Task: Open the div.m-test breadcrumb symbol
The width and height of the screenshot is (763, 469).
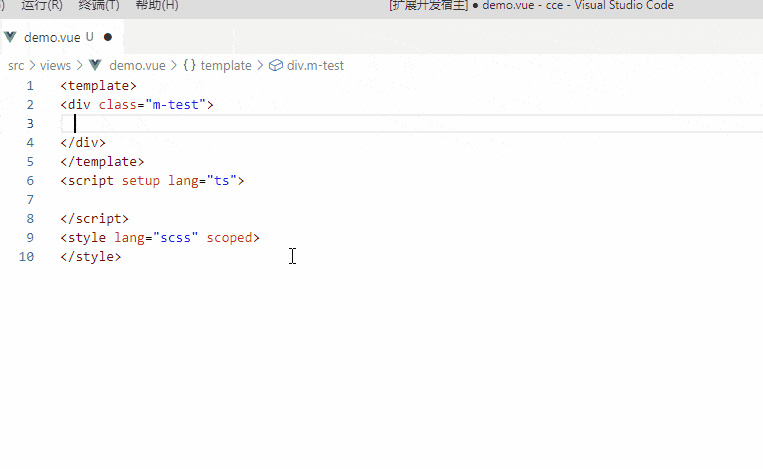Action: coord(315,65)
